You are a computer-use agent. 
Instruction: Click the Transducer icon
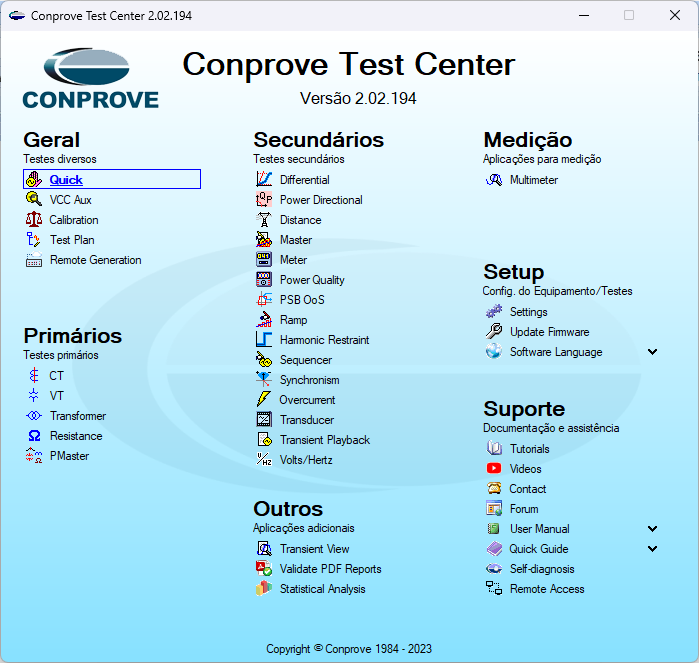point(264,420)
